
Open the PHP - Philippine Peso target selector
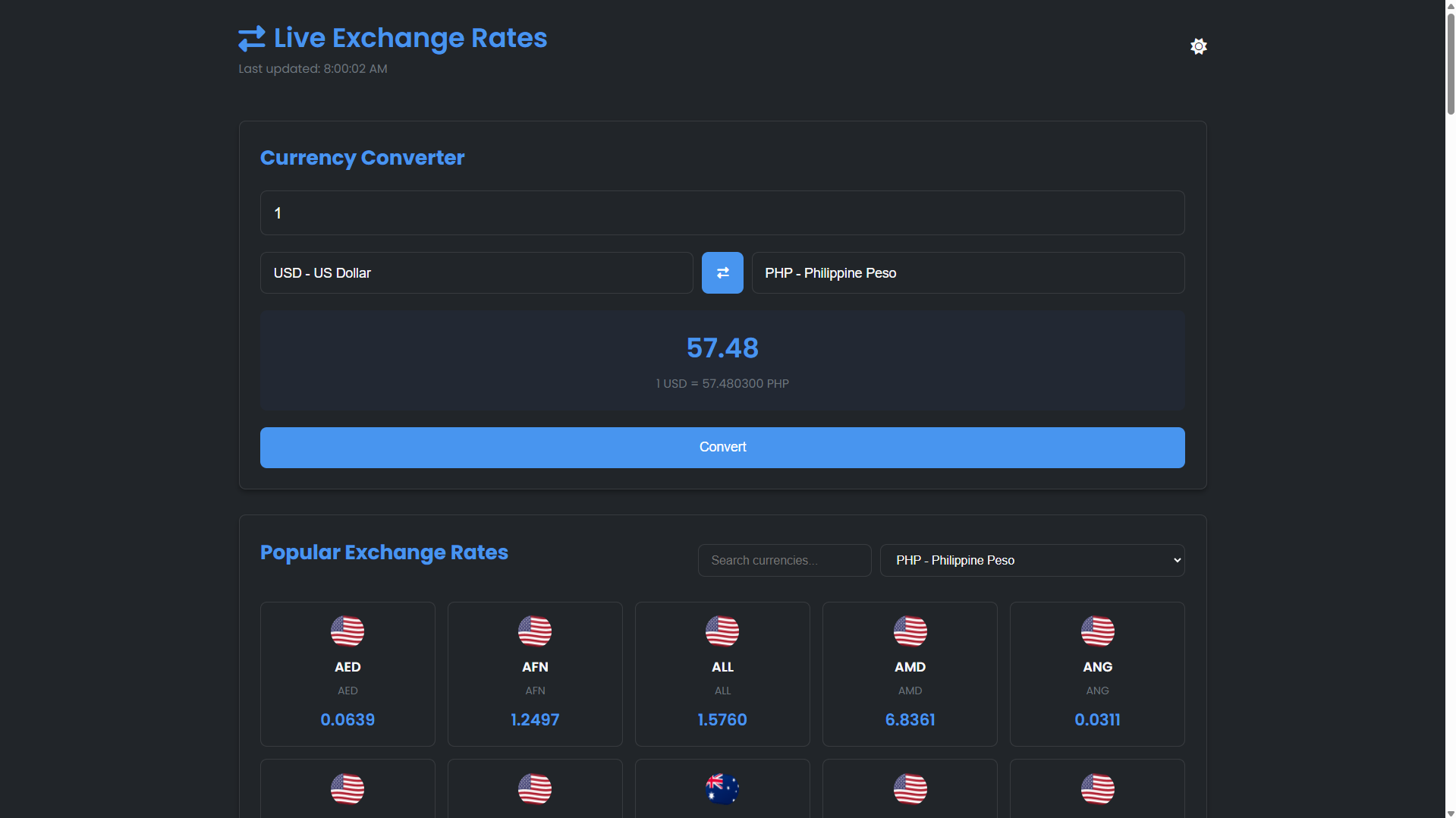pos(968,272)
